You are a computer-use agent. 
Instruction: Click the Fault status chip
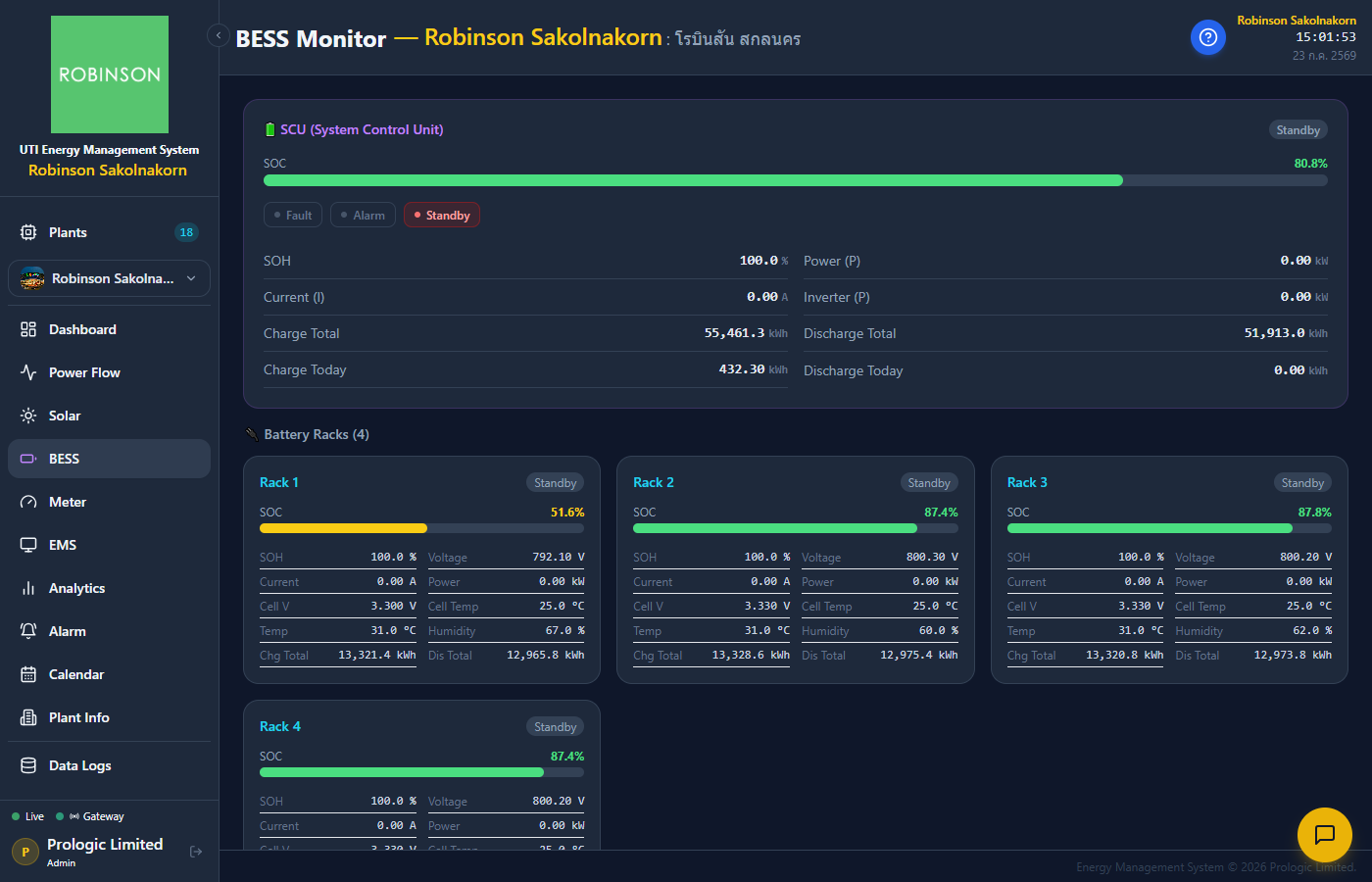point(293,215)
